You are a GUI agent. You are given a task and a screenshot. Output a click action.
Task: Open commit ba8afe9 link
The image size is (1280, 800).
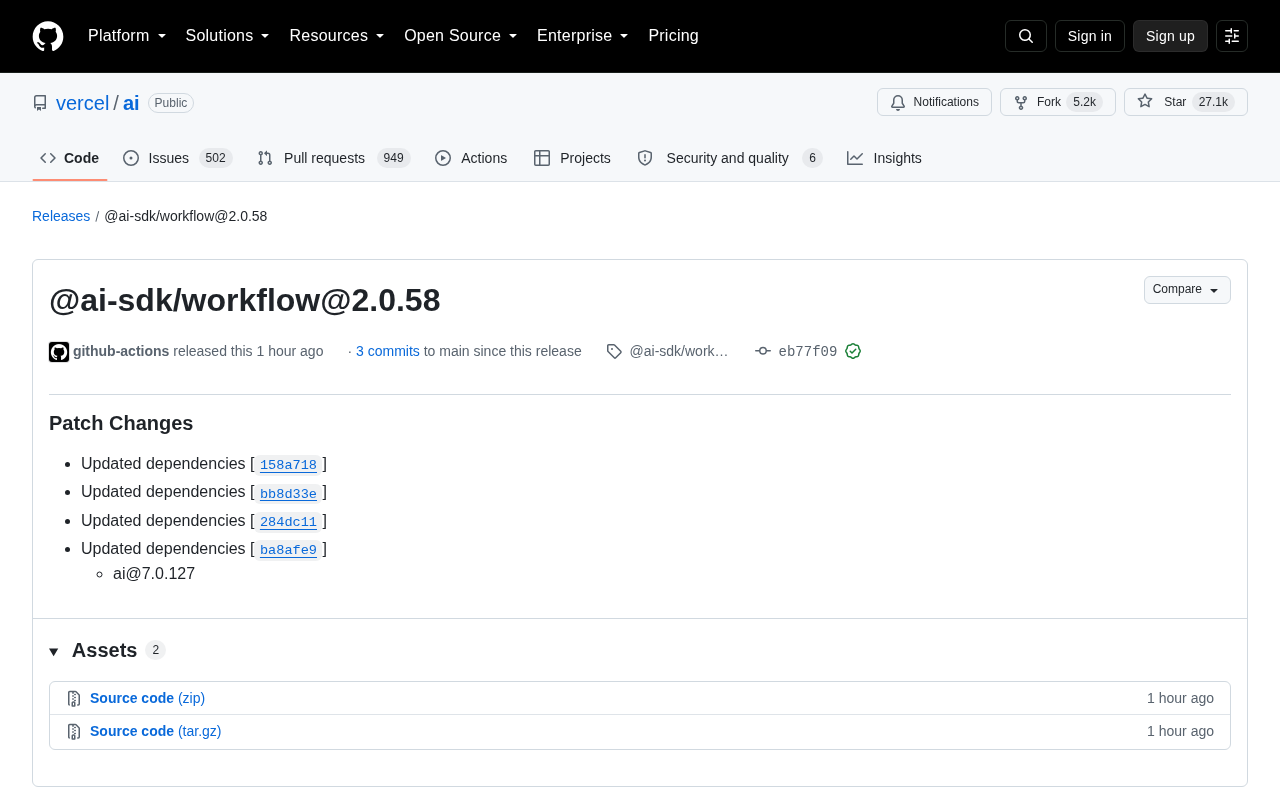(288, 550)
